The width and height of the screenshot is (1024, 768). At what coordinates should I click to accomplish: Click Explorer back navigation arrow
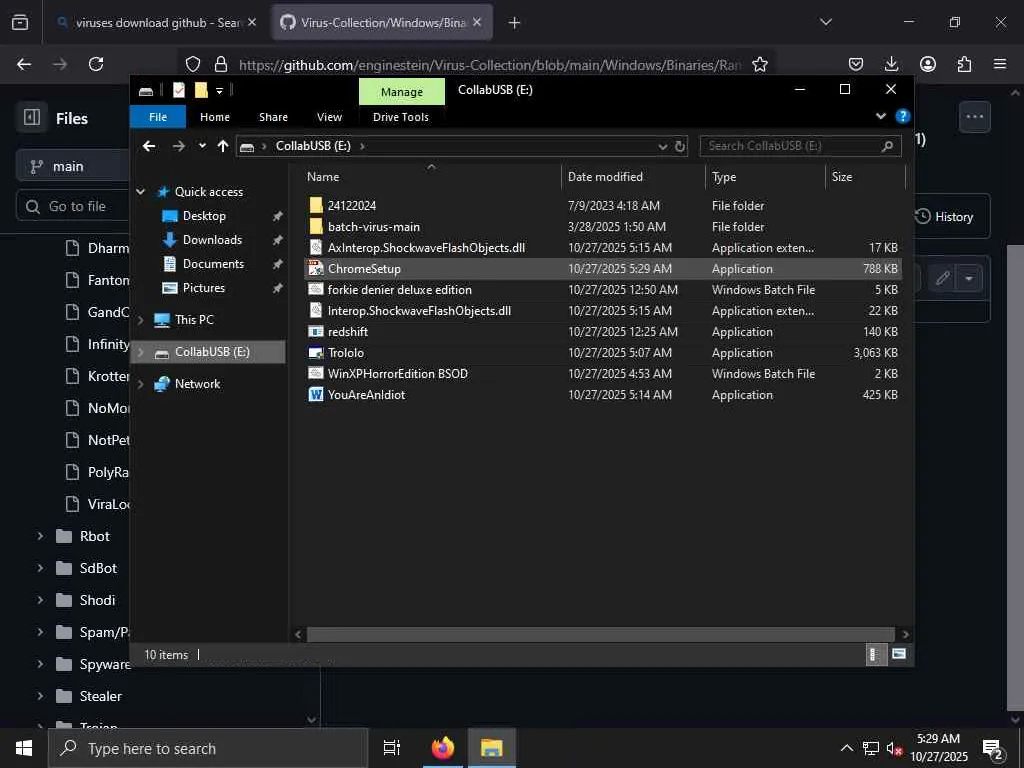[150, 146]
